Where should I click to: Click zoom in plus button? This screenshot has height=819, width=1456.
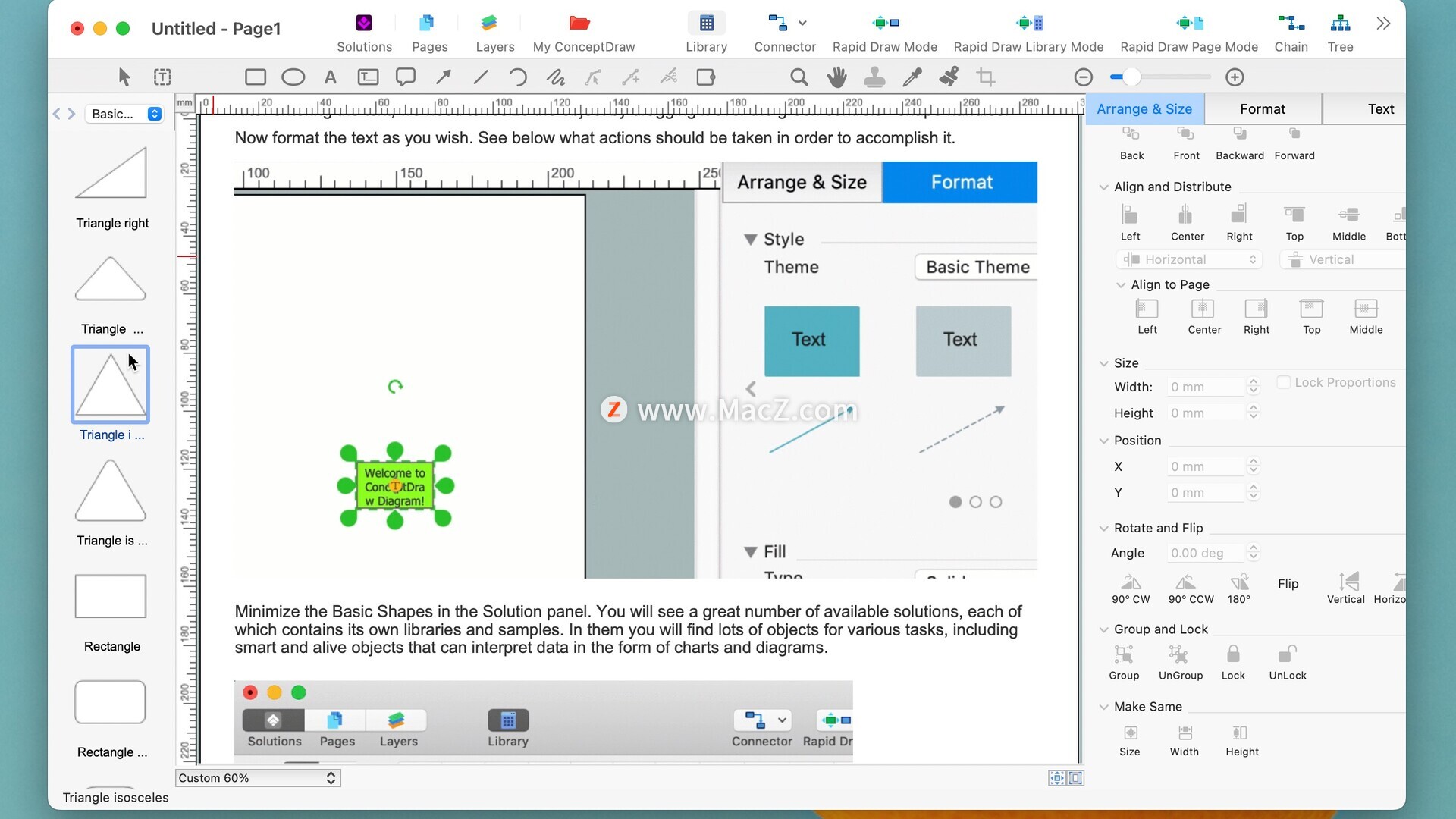pos(1235,77)
